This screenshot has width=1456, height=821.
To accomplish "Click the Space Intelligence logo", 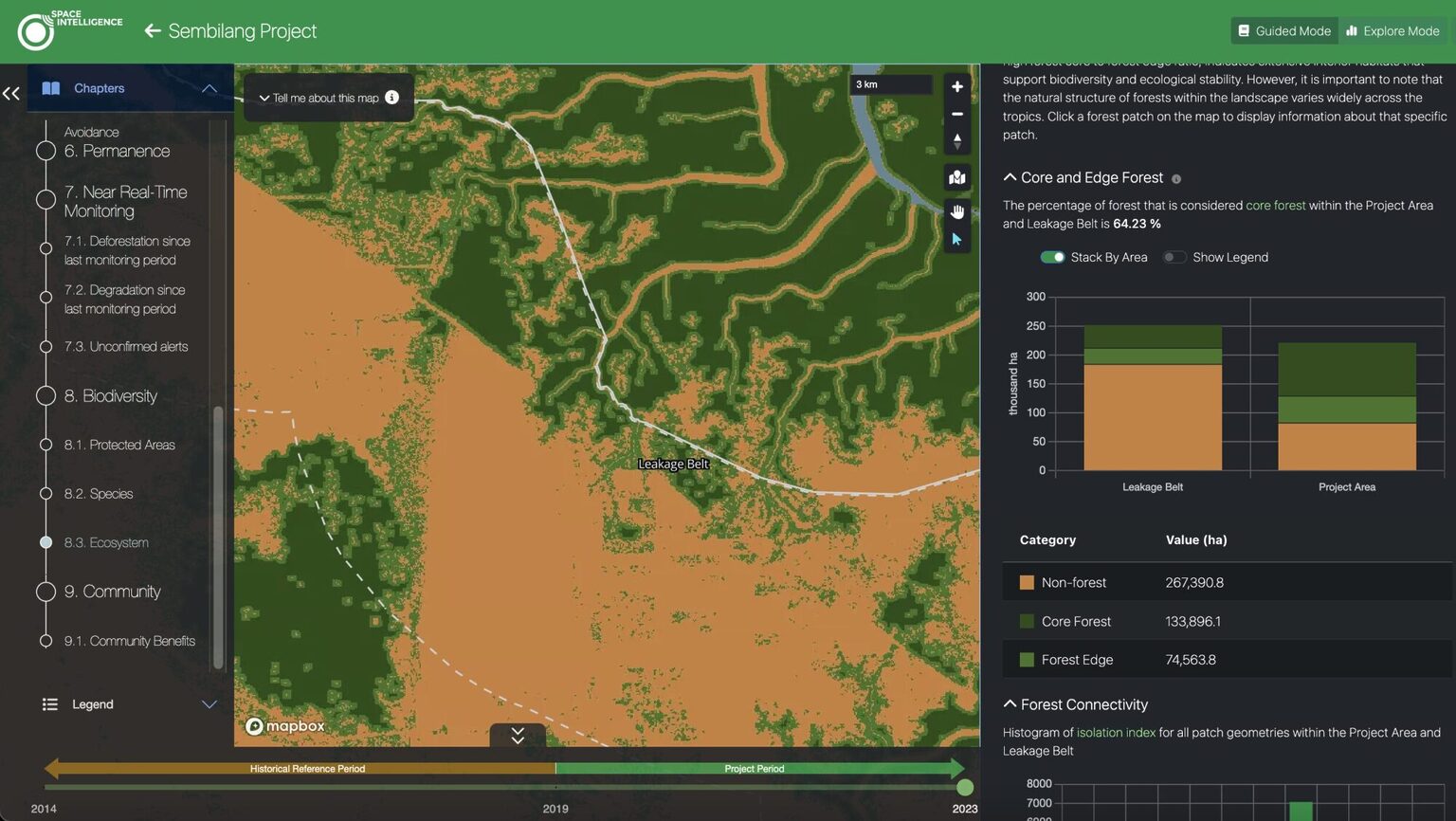I will click(69, 30).
